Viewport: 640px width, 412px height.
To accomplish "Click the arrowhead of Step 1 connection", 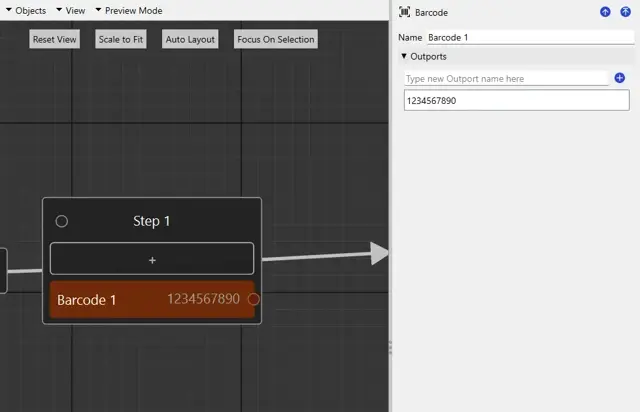I will [x=379, y=254].
